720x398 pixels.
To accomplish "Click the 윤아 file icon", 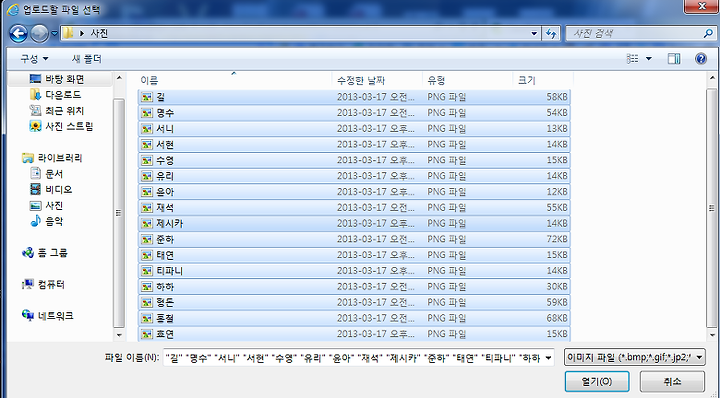I will [x=146, y=191].
